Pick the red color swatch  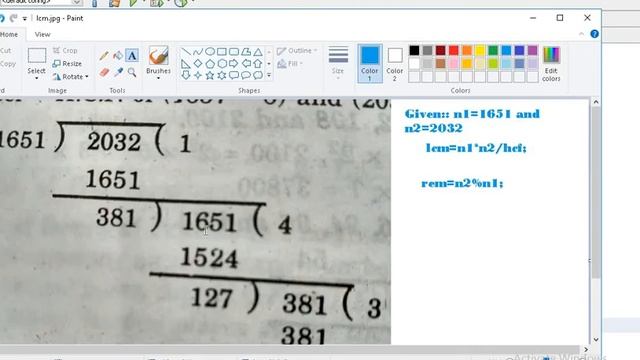pos(453,50)
